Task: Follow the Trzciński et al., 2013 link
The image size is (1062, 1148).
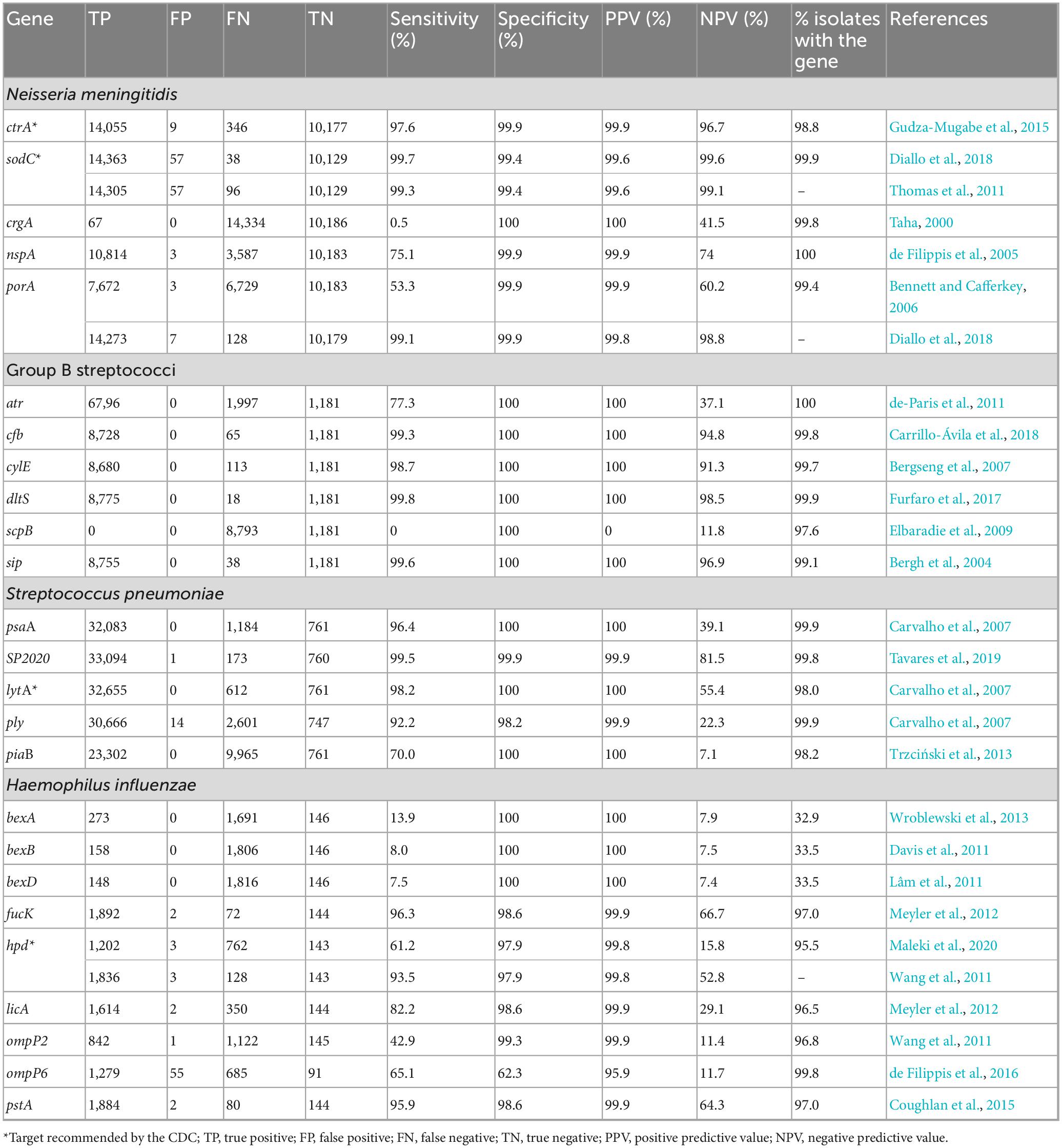Action: (x=950, y=754)
